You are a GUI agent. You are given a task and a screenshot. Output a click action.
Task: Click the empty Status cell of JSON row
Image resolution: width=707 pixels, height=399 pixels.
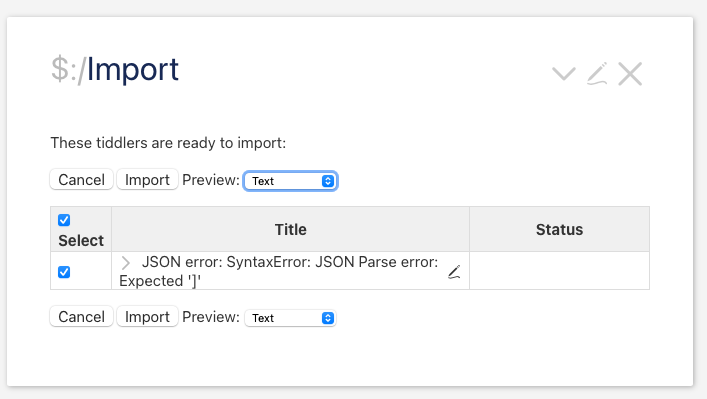(560, 271)
